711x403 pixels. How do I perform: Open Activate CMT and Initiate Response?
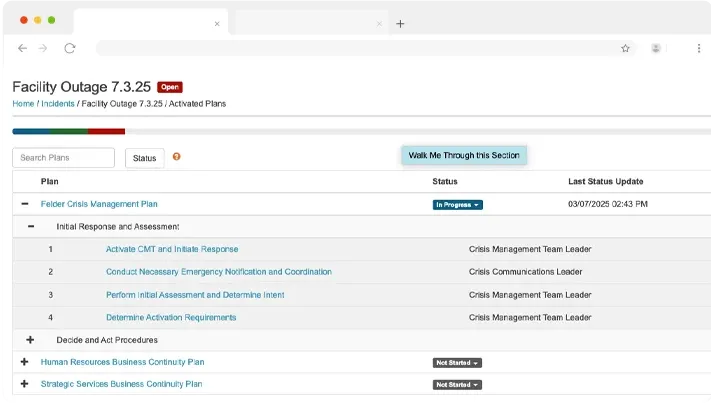tap(172, 249)
